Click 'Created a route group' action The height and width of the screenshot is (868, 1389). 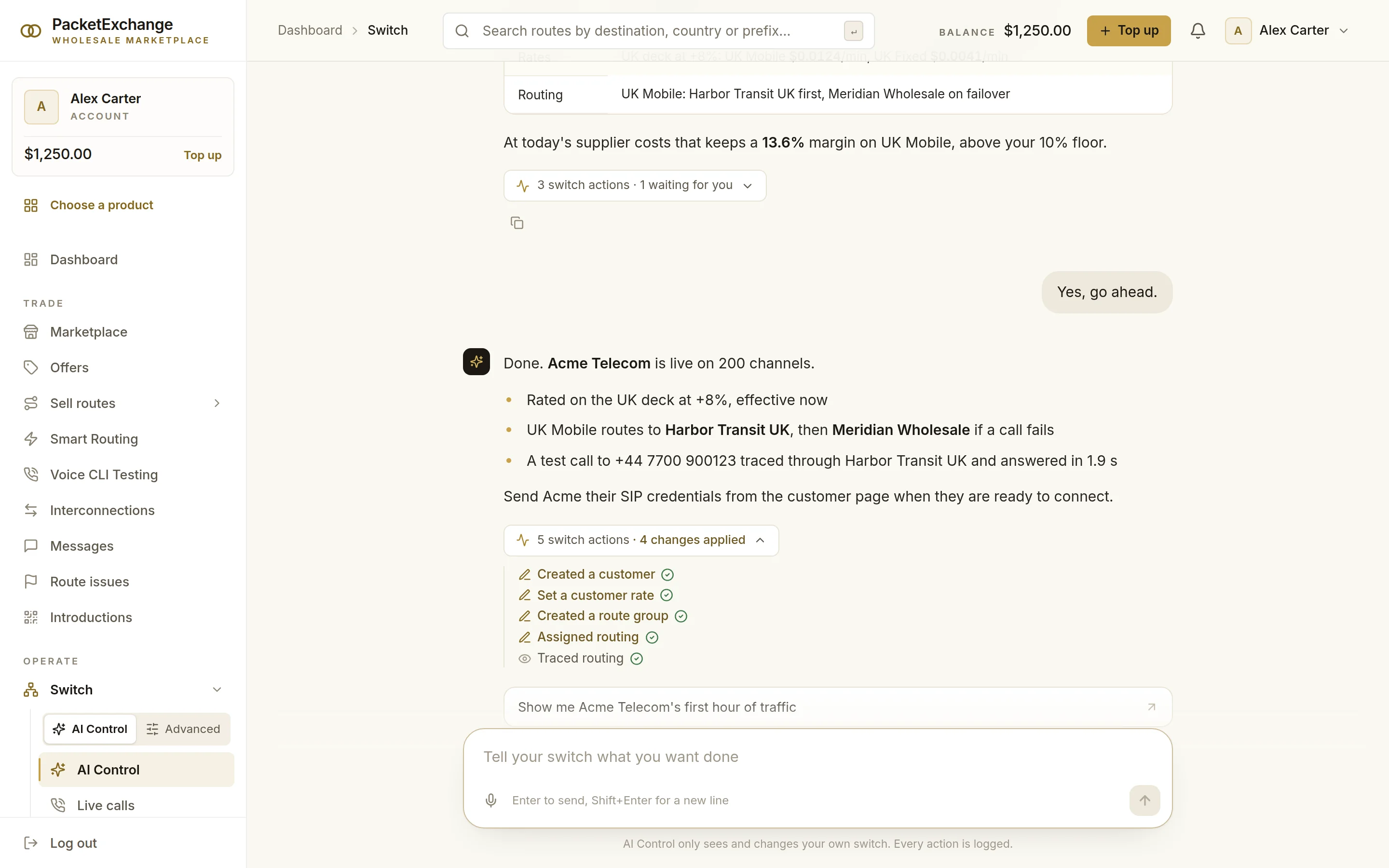[603, 616]
